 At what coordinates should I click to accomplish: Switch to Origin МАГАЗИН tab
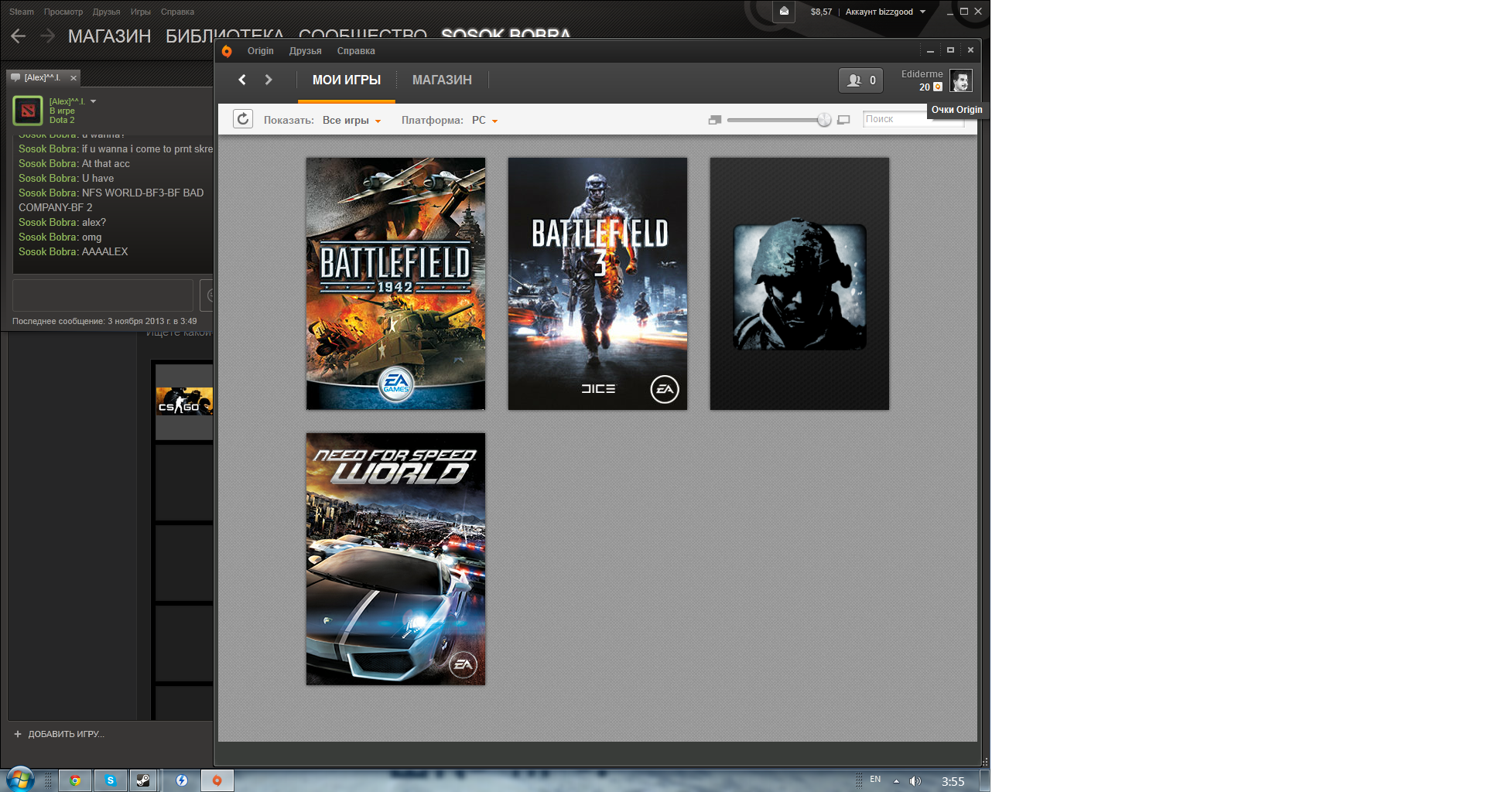coord(442,80)
